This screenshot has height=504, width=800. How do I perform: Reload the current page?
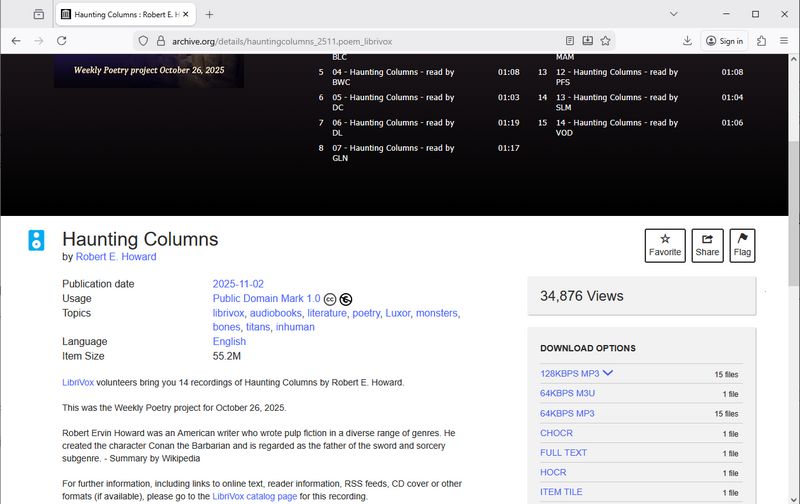[62, 41]
